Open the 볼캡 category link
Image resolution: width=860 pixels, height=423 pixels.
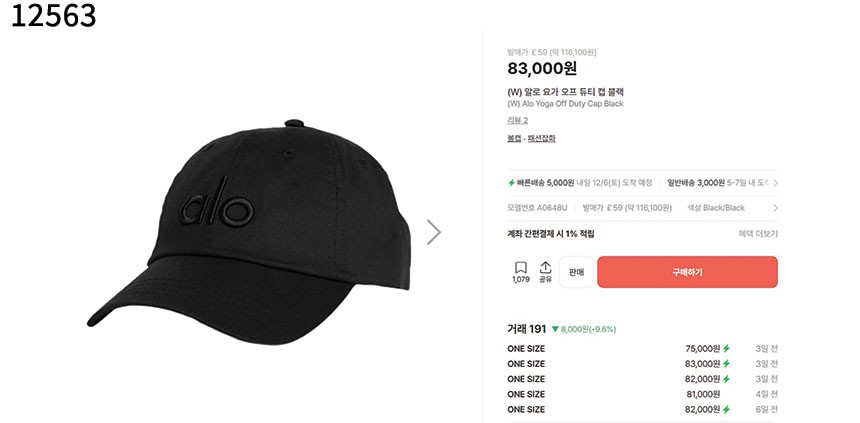tap(514, 138)
